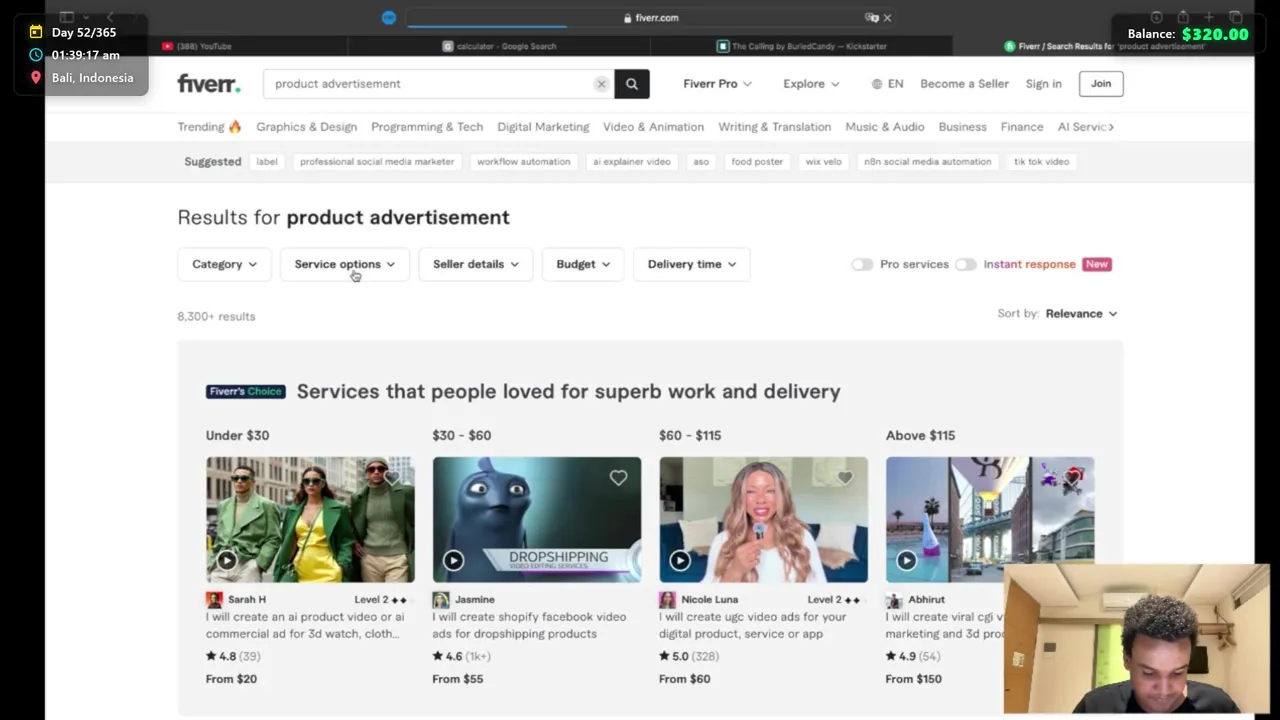Screen dimensions: 1280x720
Task: Open the Digital Marketing category
Action: coord(543,127)
